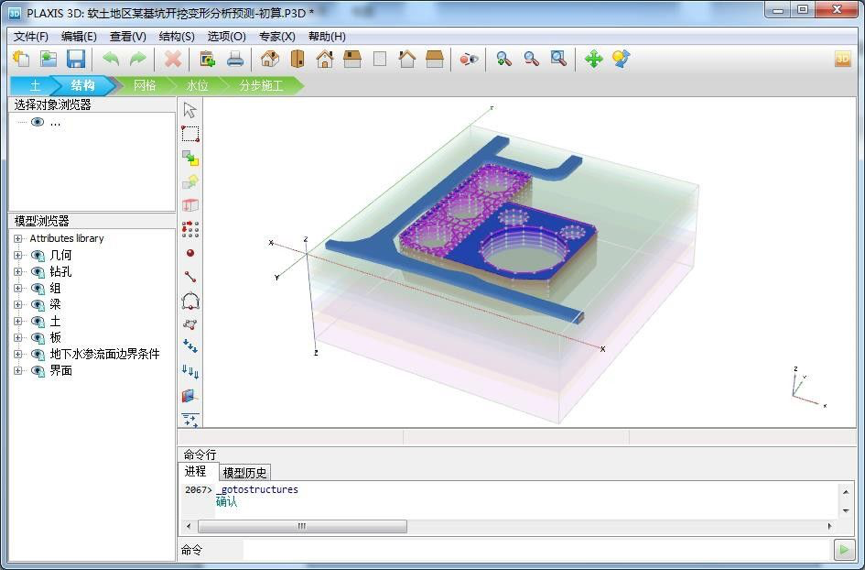Pick the create line tool
This screenshot has width=865, height=570.
190,277
